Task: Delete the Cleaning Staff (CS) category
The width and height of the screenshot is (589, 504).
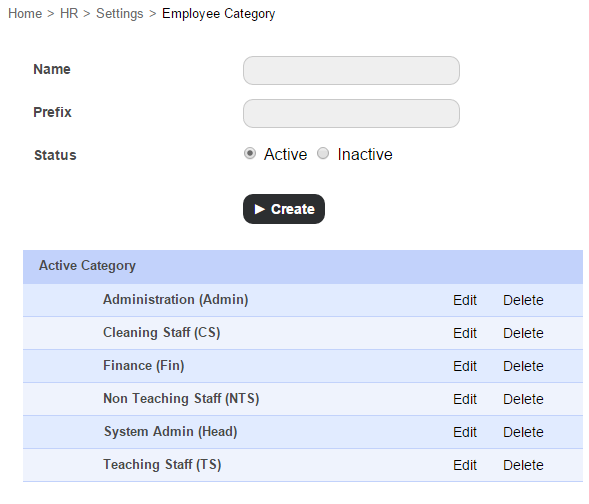Action: coord(523,333)
